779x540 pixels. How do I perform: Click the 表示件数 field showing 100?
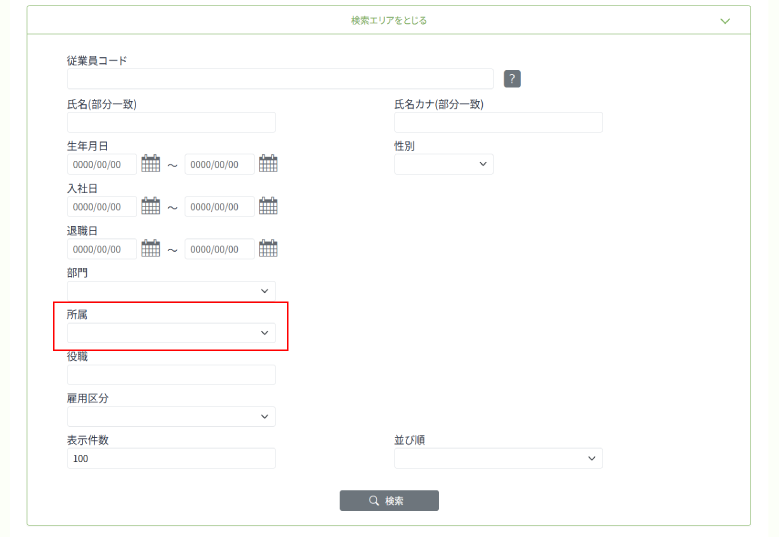(x=171, y=458)
